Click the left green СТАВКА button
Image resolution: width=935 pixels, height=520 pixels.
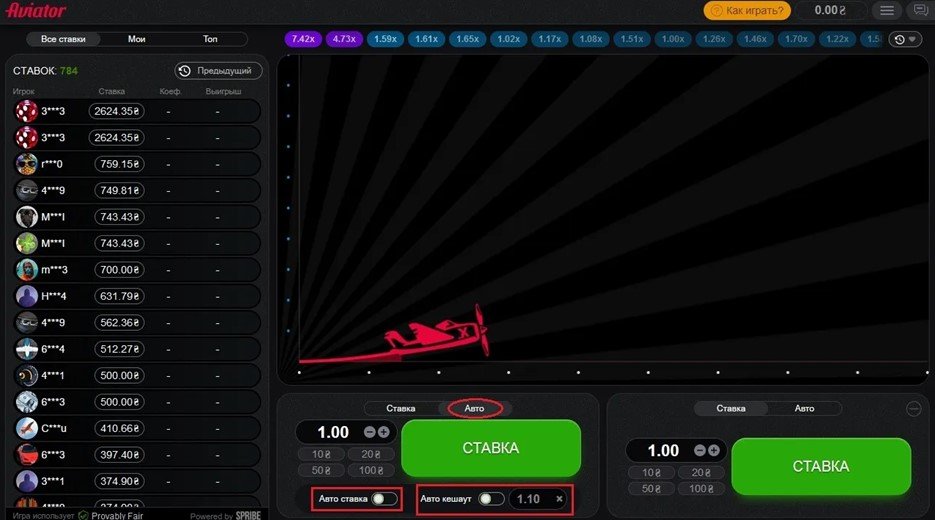coord(491,448)
